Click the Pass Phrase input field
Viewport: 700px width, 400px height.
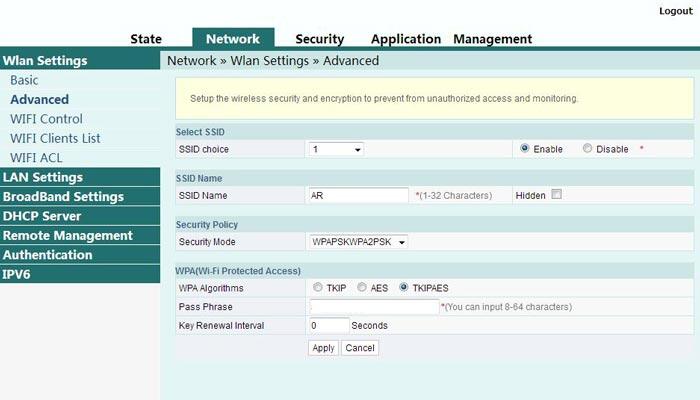click(374, 307)
